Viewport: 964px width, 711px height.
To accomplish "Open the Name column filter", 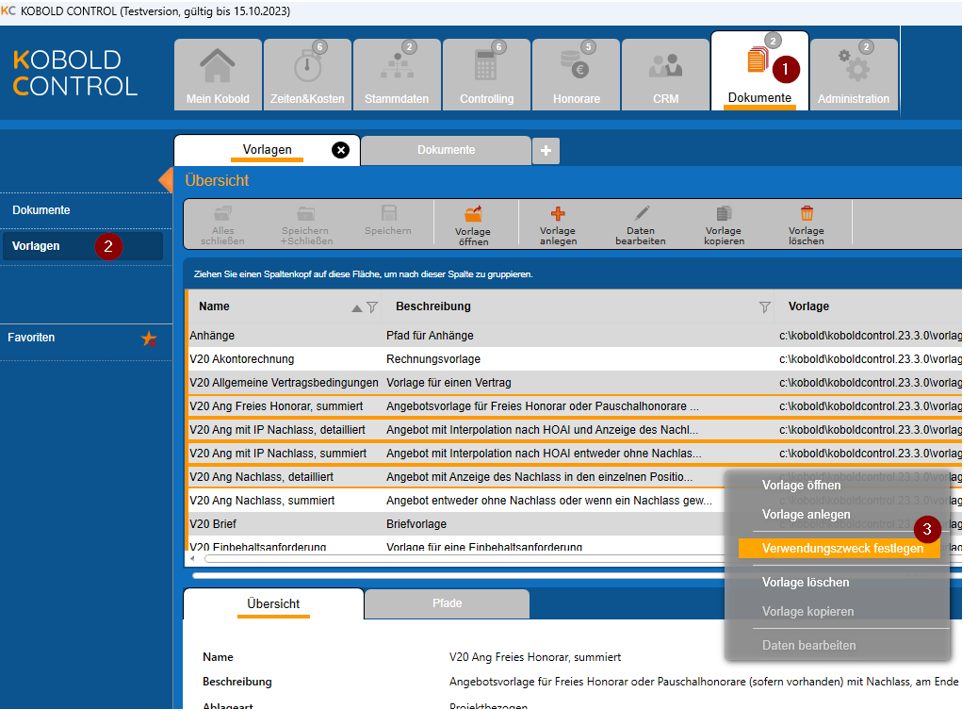I will click(x=372, y=307).
